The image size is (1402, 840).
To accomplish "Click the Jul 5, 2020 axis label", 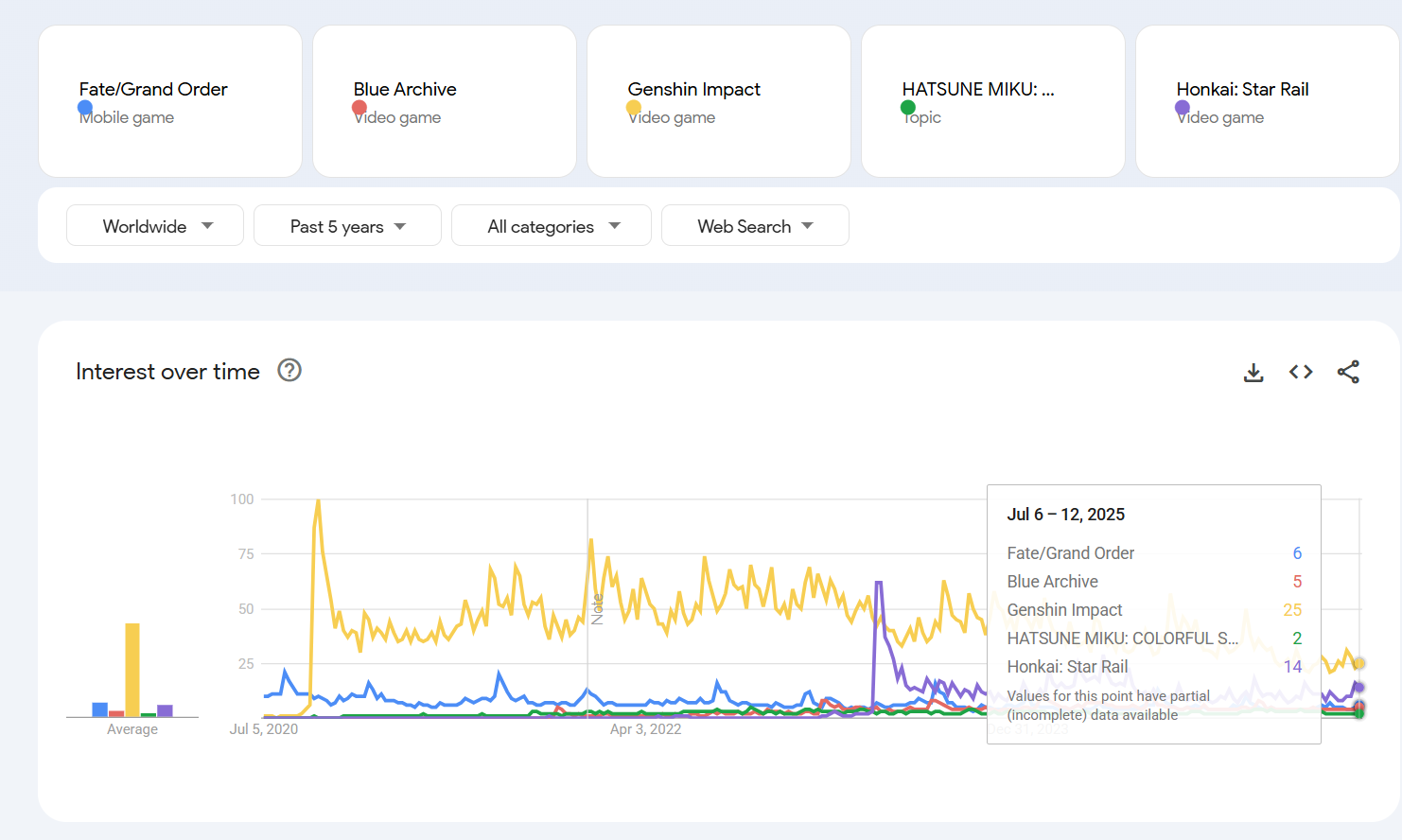I will tap(264, 729).
